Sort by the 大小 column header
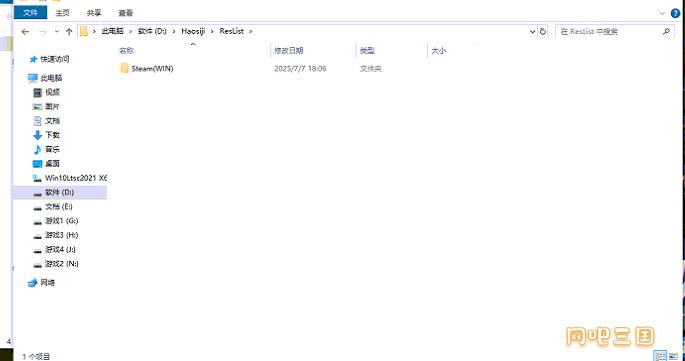Viewport: 685px width, 361px height. (x=438, y=51)
